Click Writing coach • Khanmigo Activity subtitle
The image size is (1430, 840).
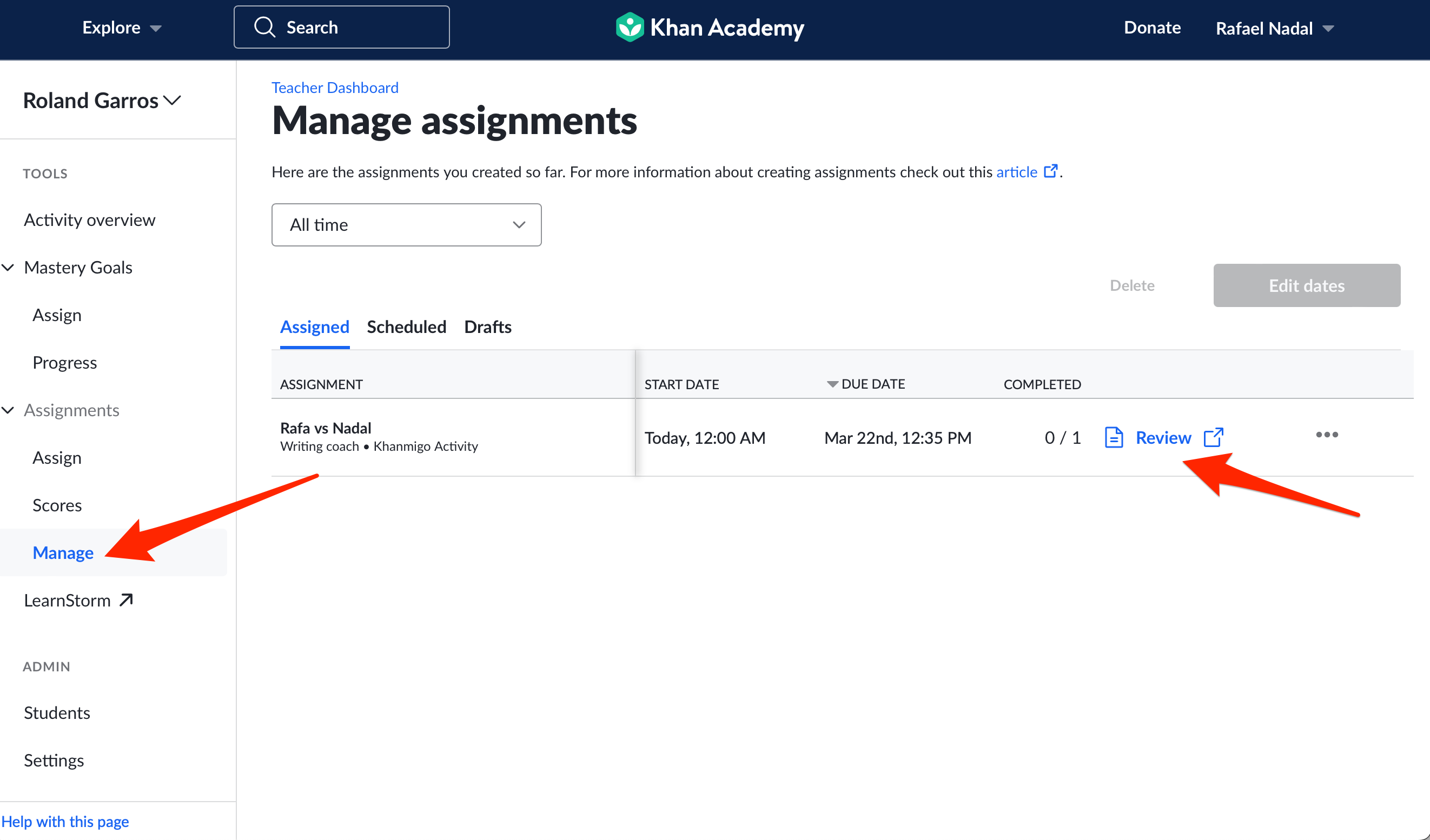tap(379, 446)
